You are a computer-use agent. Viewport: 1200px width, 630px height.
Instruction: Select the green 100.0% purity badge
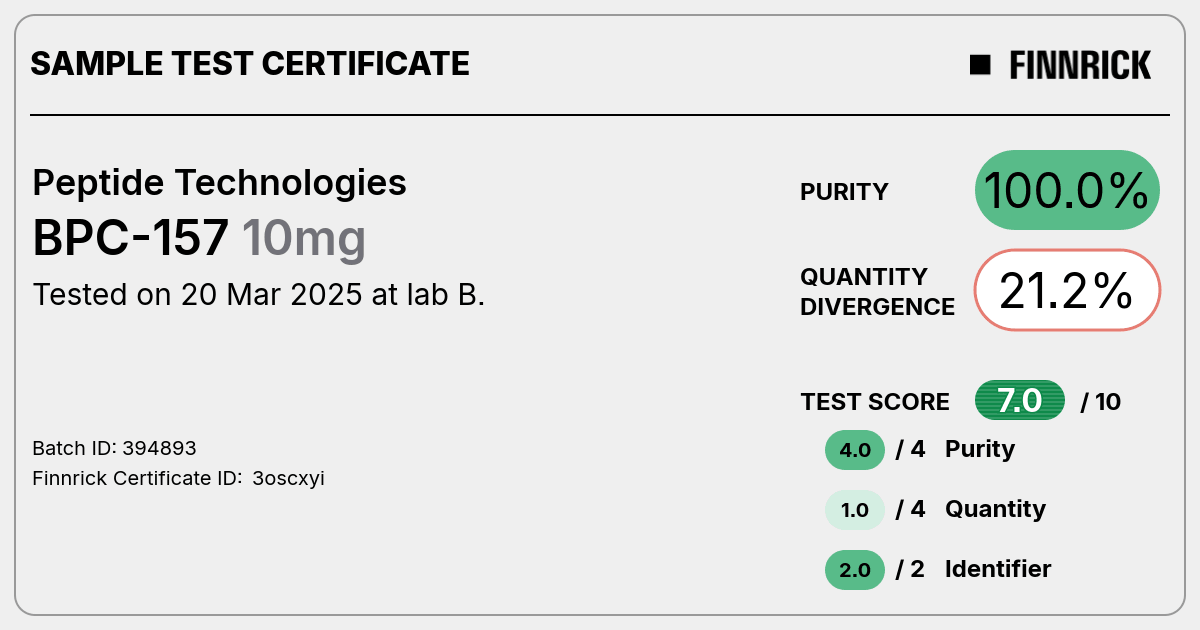coord(1067,190)
